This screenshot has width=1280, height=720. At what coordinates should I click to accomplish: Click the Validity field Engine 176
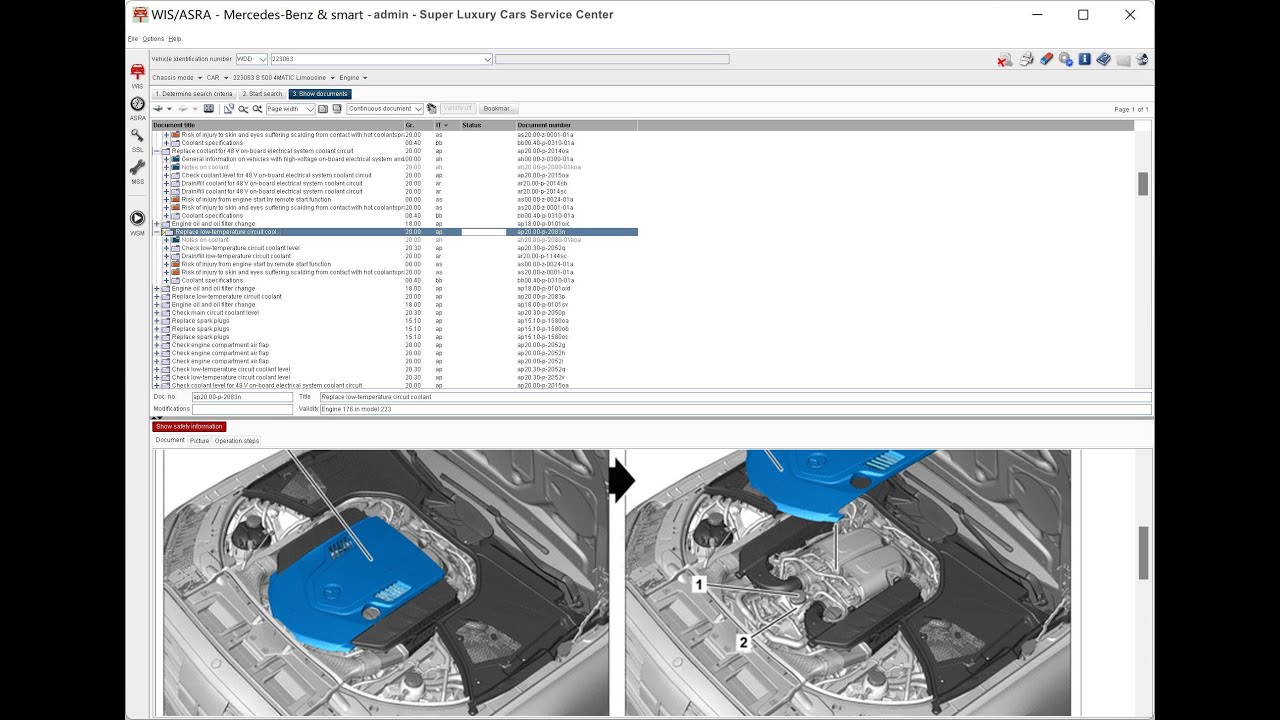tap(736, 409)
